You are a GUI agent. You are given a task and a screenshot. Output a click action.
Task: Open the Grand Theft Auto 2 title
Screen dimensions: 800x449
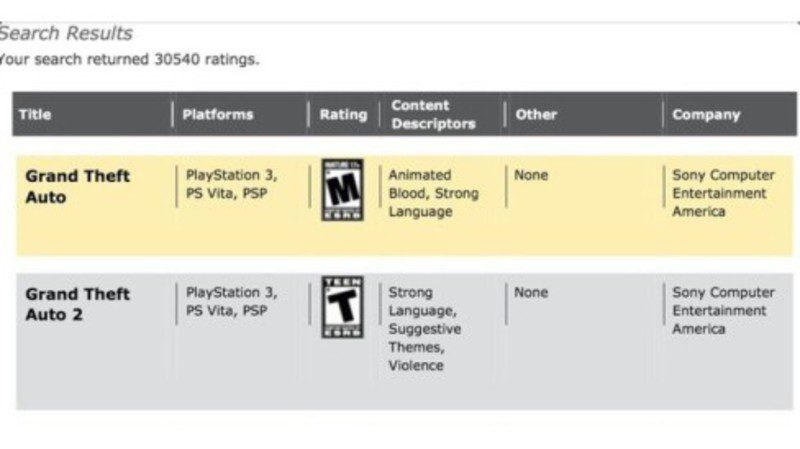[x=77, y=304]
